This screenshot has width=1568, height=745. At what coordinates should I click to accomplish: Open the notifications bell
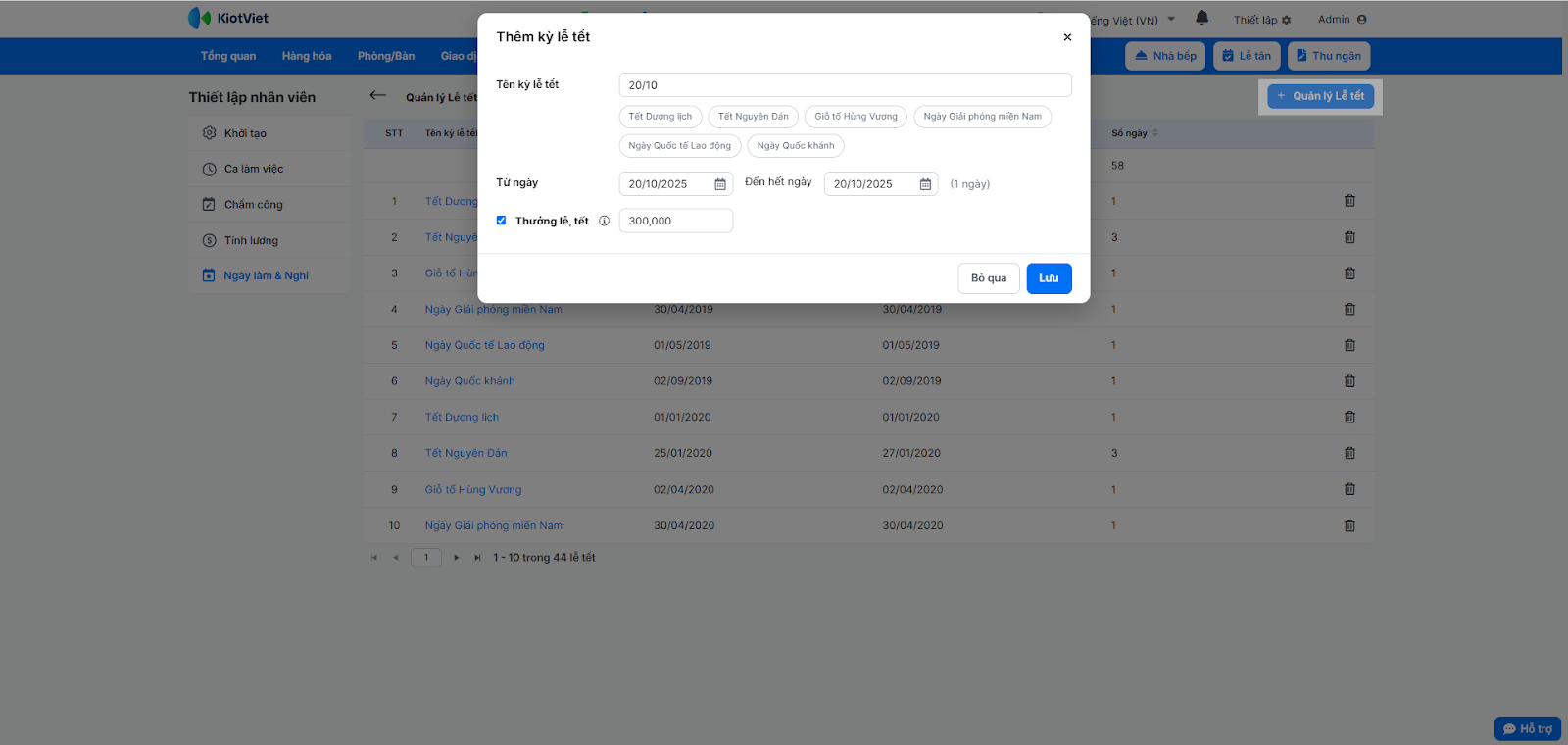1202,19
